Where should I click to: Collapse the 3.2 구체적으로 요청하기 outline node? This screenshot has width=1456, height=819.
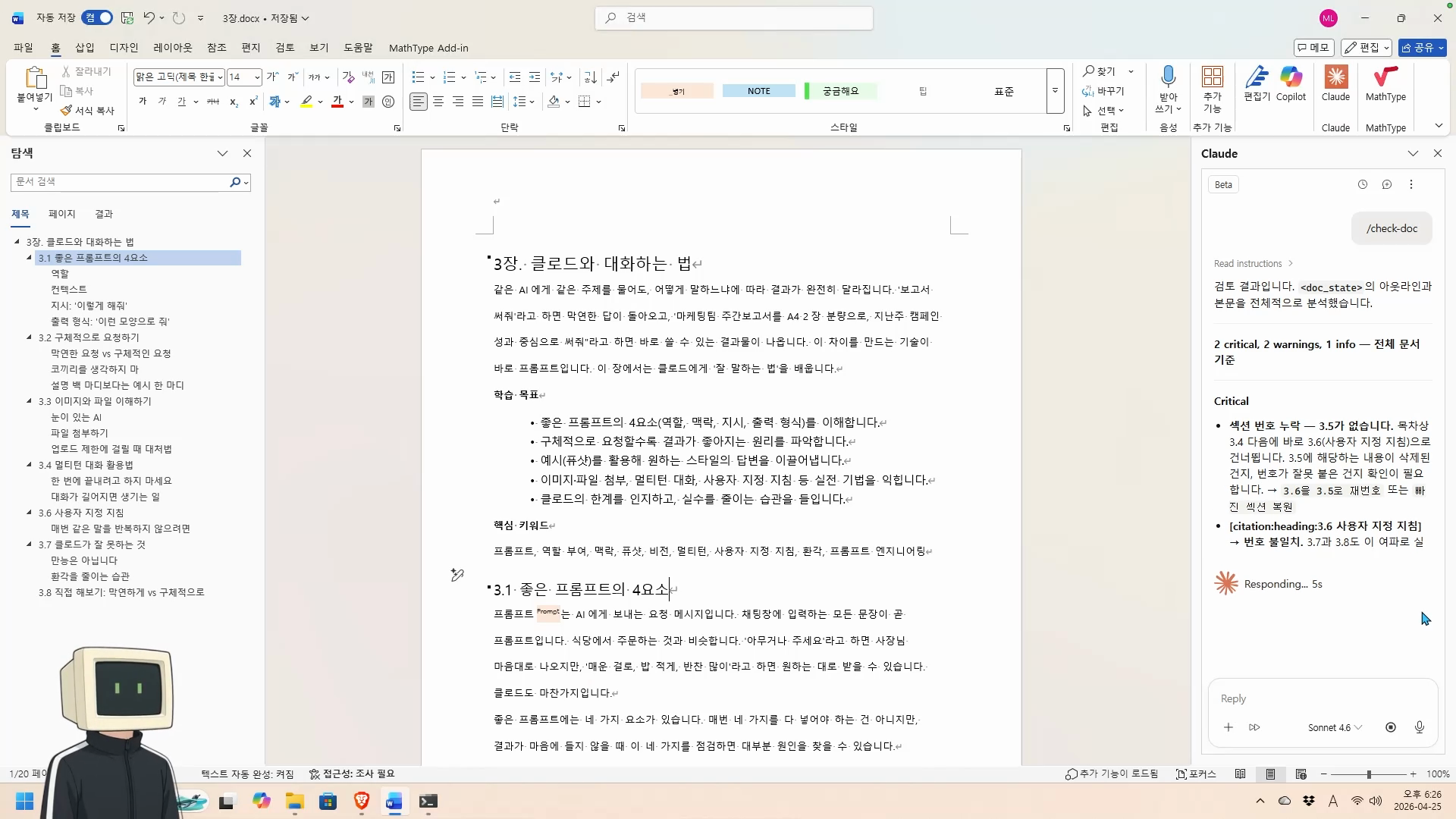pos(30,337)
